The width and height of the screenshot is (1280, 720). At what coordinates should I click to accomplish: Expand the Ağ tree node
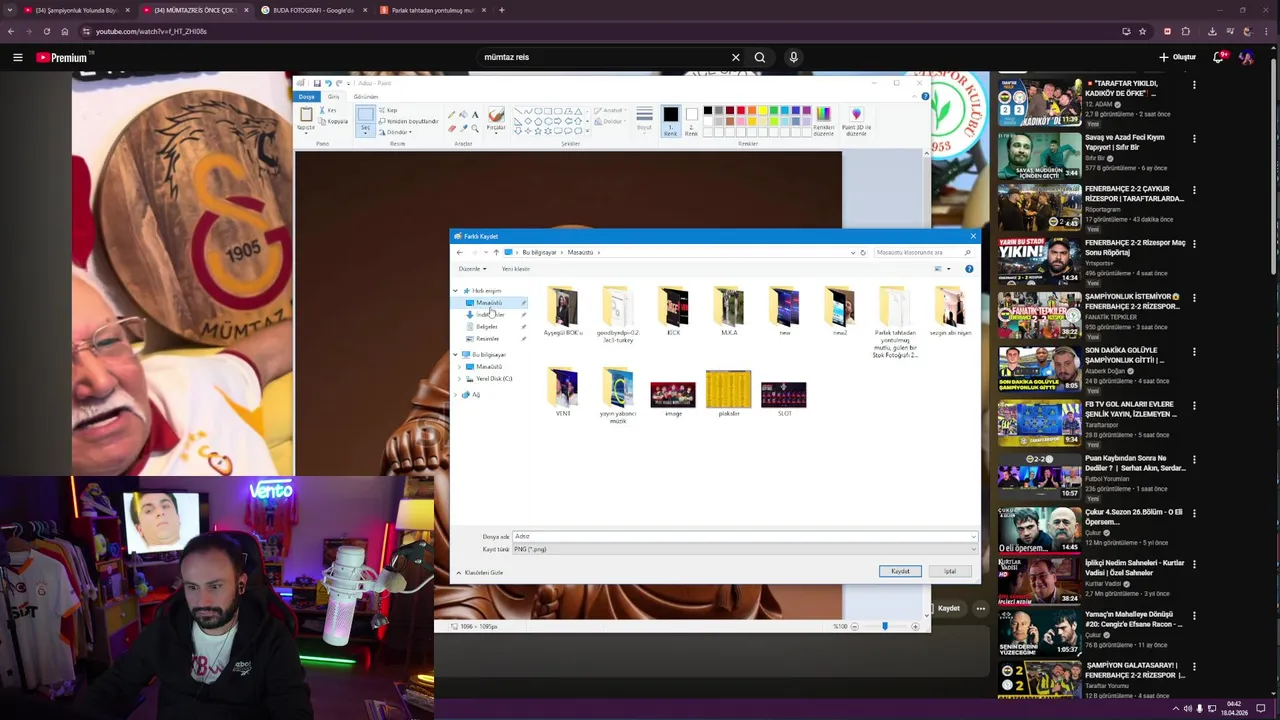coord(455,394)
